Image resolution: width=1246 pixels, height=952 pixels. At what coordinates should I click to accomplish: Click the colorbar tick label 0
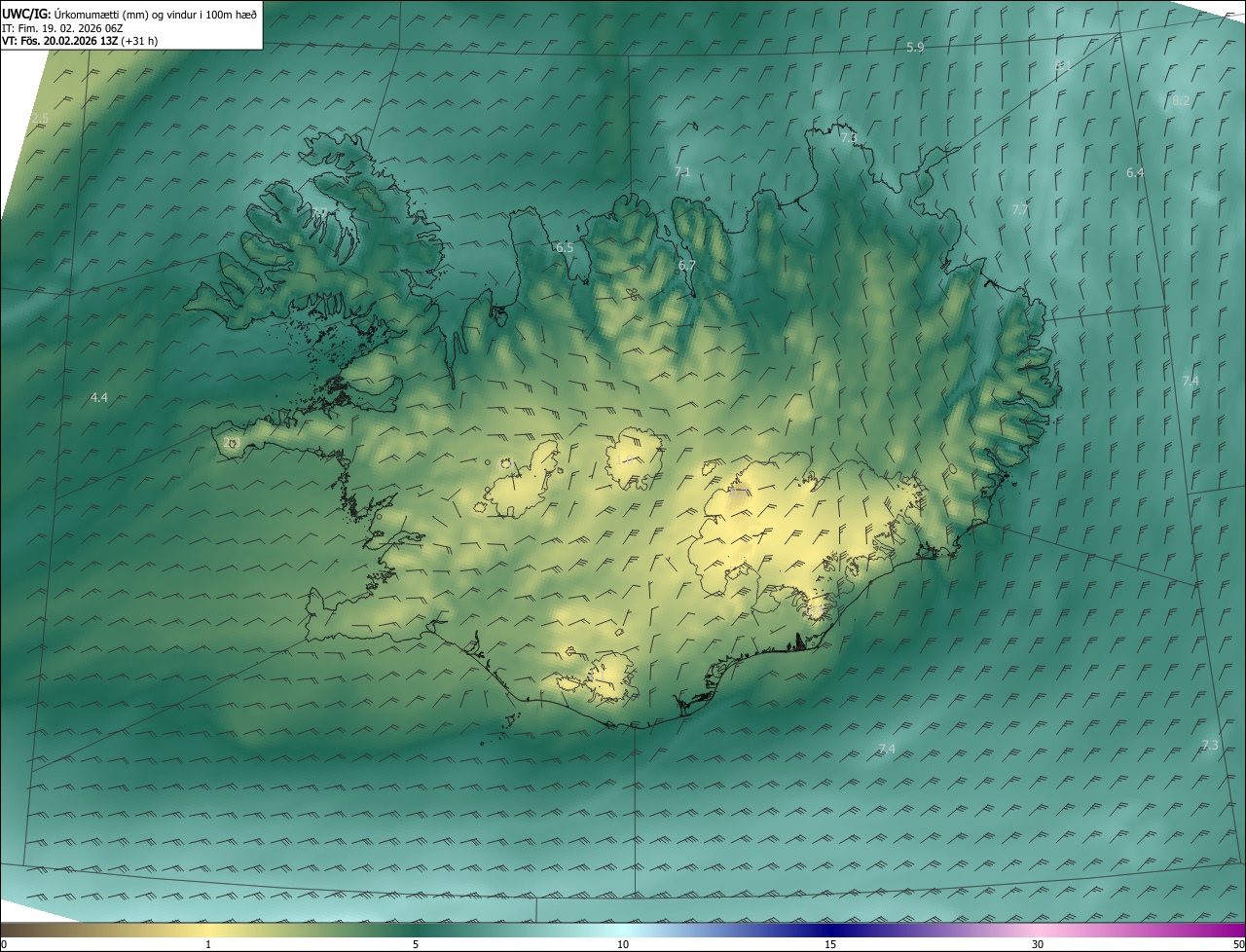[x=4, y=944]
